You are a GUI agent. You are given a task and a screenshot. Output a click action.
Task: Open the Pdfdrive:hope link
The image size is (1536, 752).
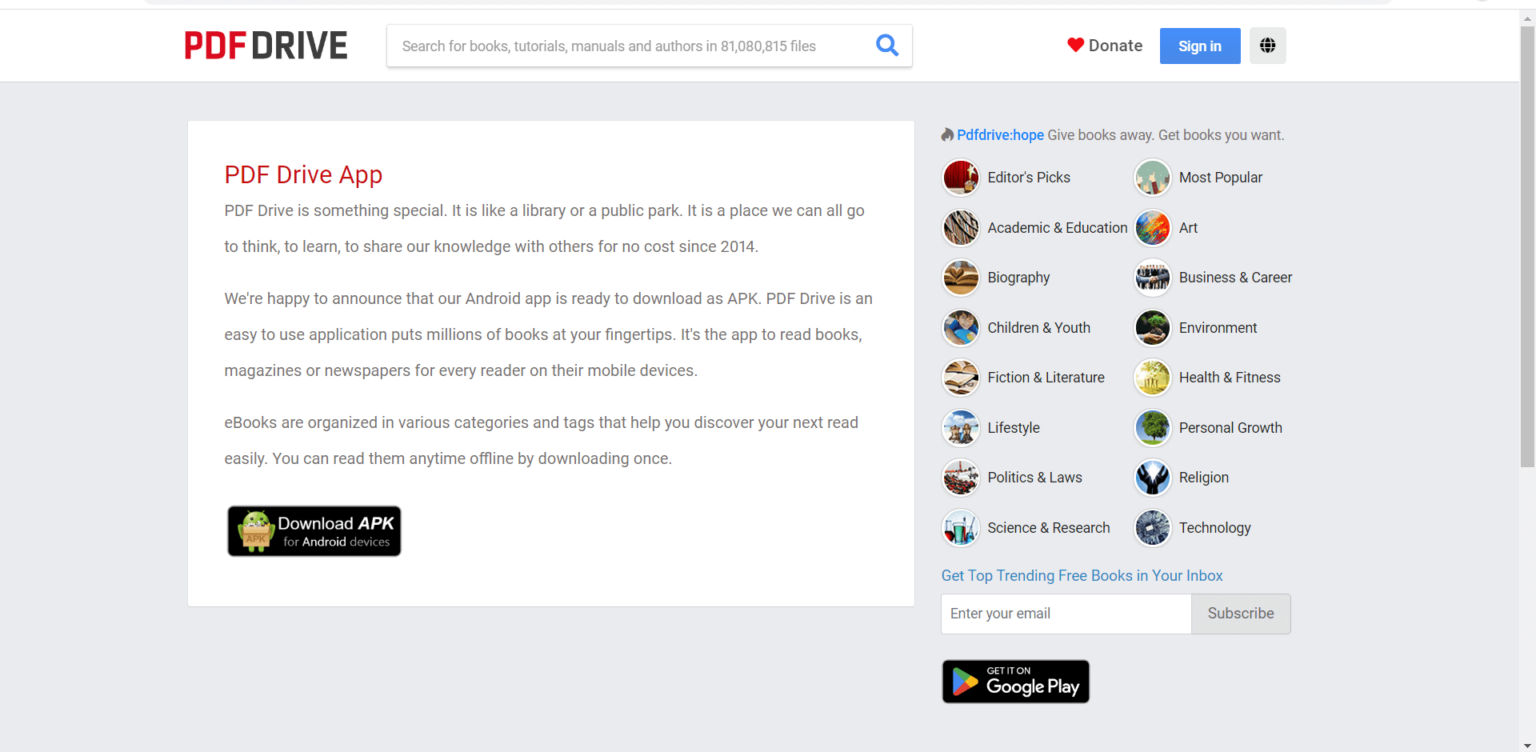1000,135
